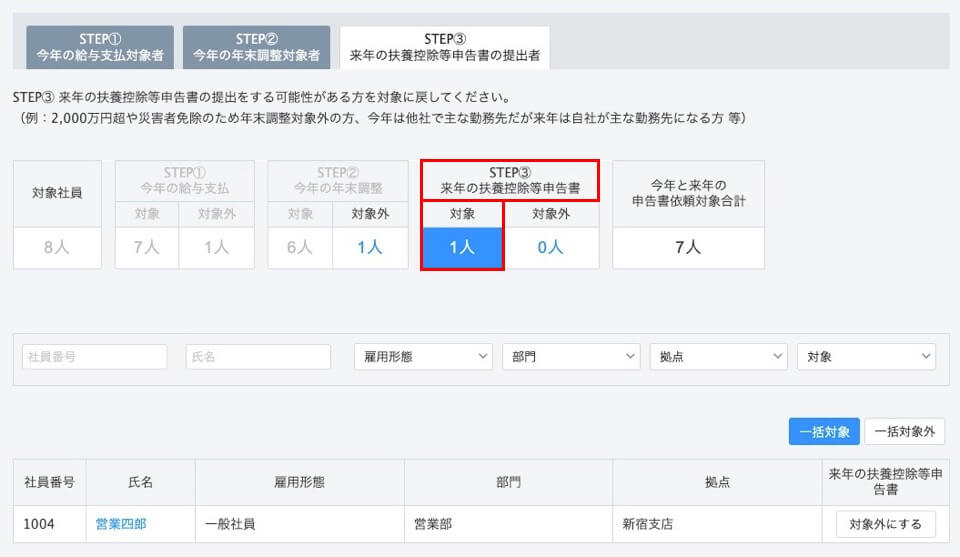Click the STEP③ 対象 1人 count cell
The image size is (960, 557).
click(x=461, y=248)
